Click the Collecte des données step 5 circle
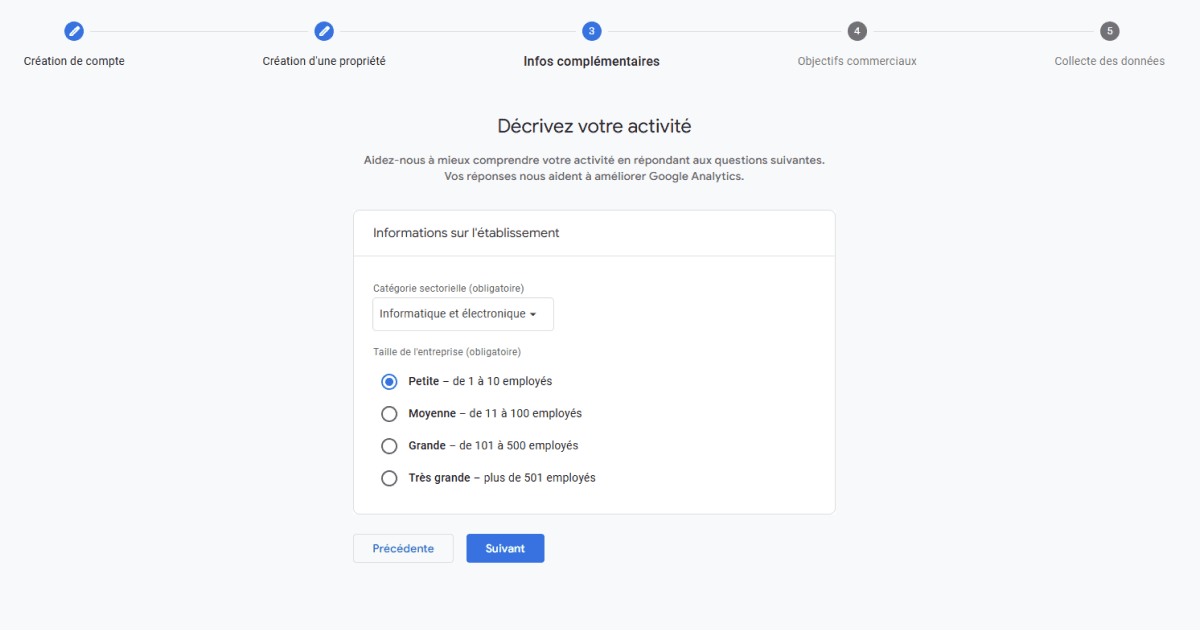The width and height of the screenshot is (1200, 630). (x=1109, y=31)
